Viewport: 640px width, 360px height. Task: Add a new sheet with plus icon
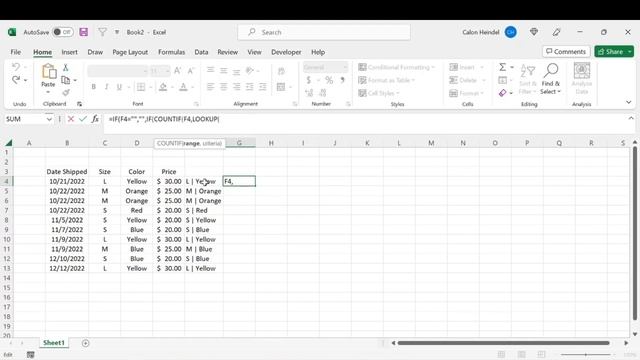coord(85,343)
